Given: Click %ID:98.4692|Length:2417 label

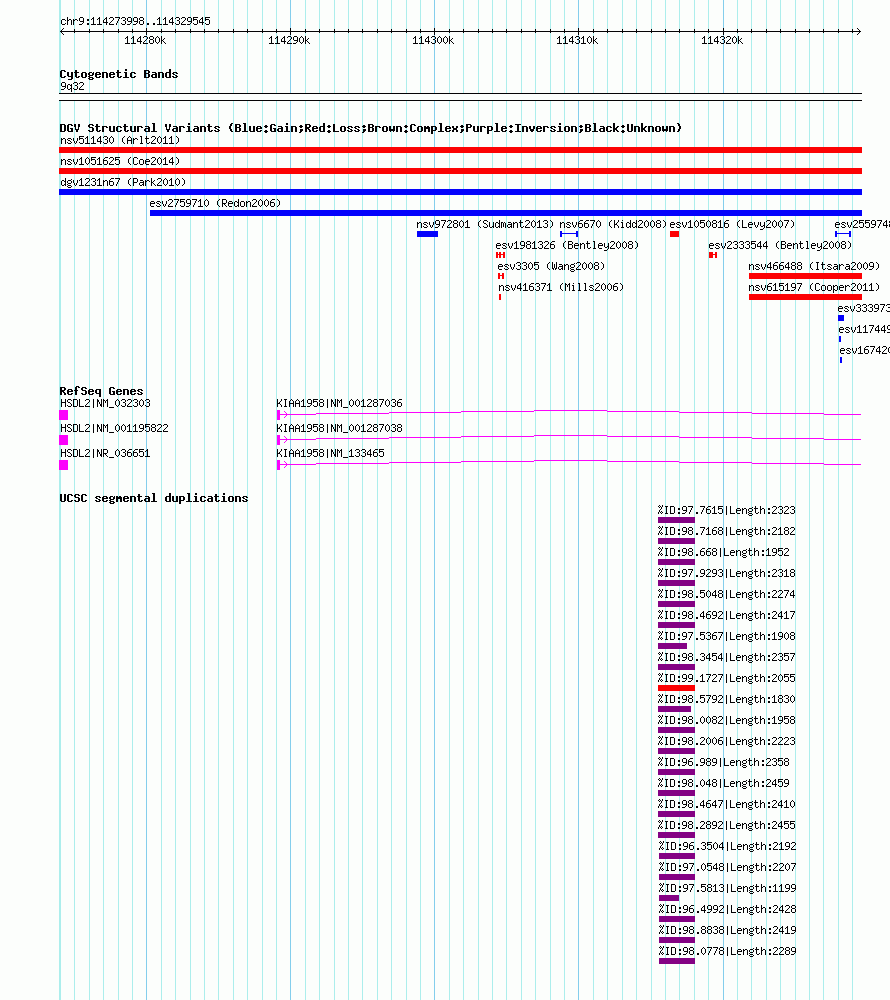Looking at the screenshot, I should tap(727, 615).
